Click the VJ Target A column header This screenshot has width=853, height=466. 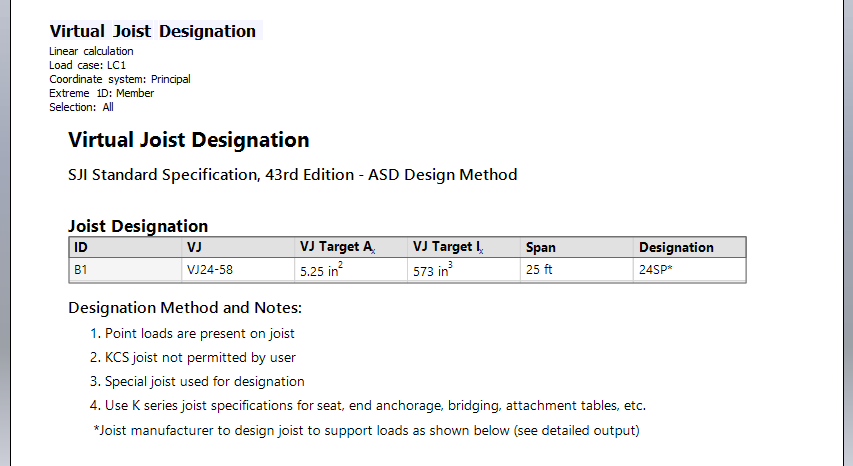tap(337, 247)
